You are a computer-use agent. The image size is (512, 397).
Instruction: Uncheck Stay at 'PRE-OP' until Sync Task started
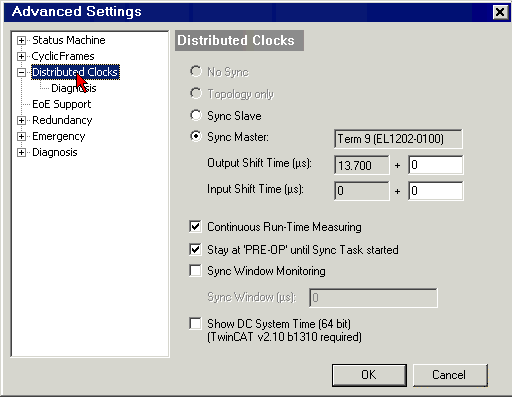195,249
